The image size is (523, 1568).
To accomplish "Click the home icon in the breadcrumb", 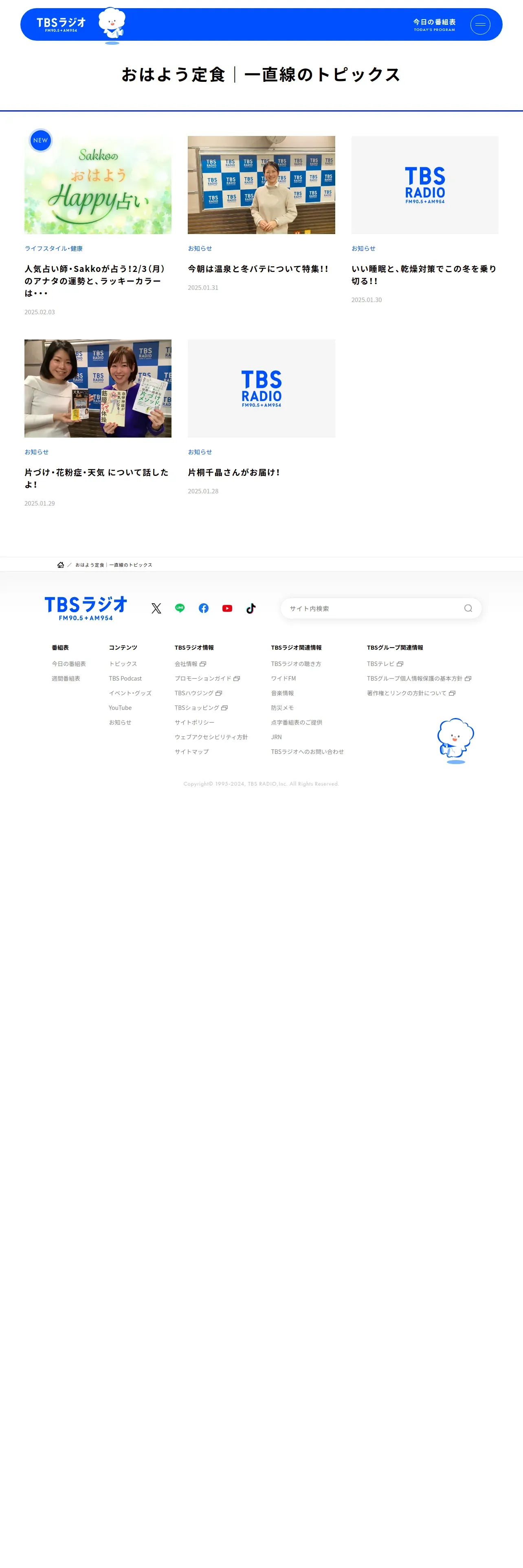I will pyautogui.click(x=61, y=565).
